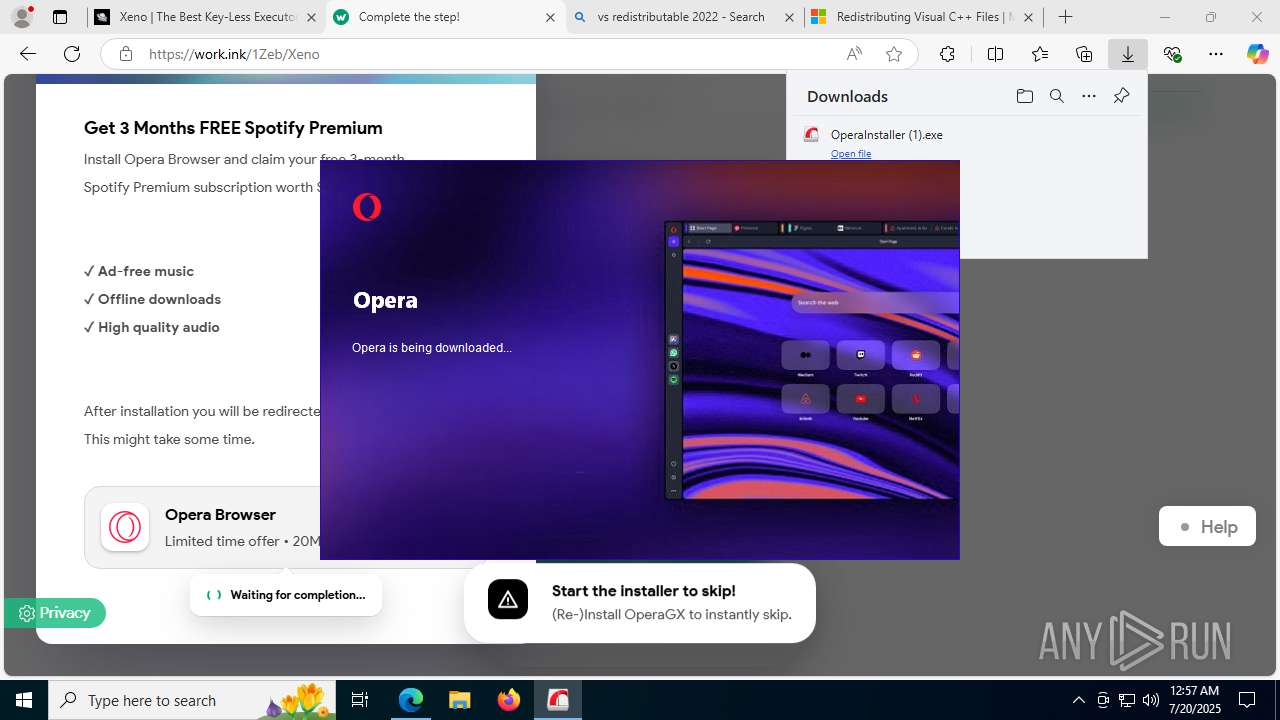Close the Complete the step! tab

[x=551, y=17]
